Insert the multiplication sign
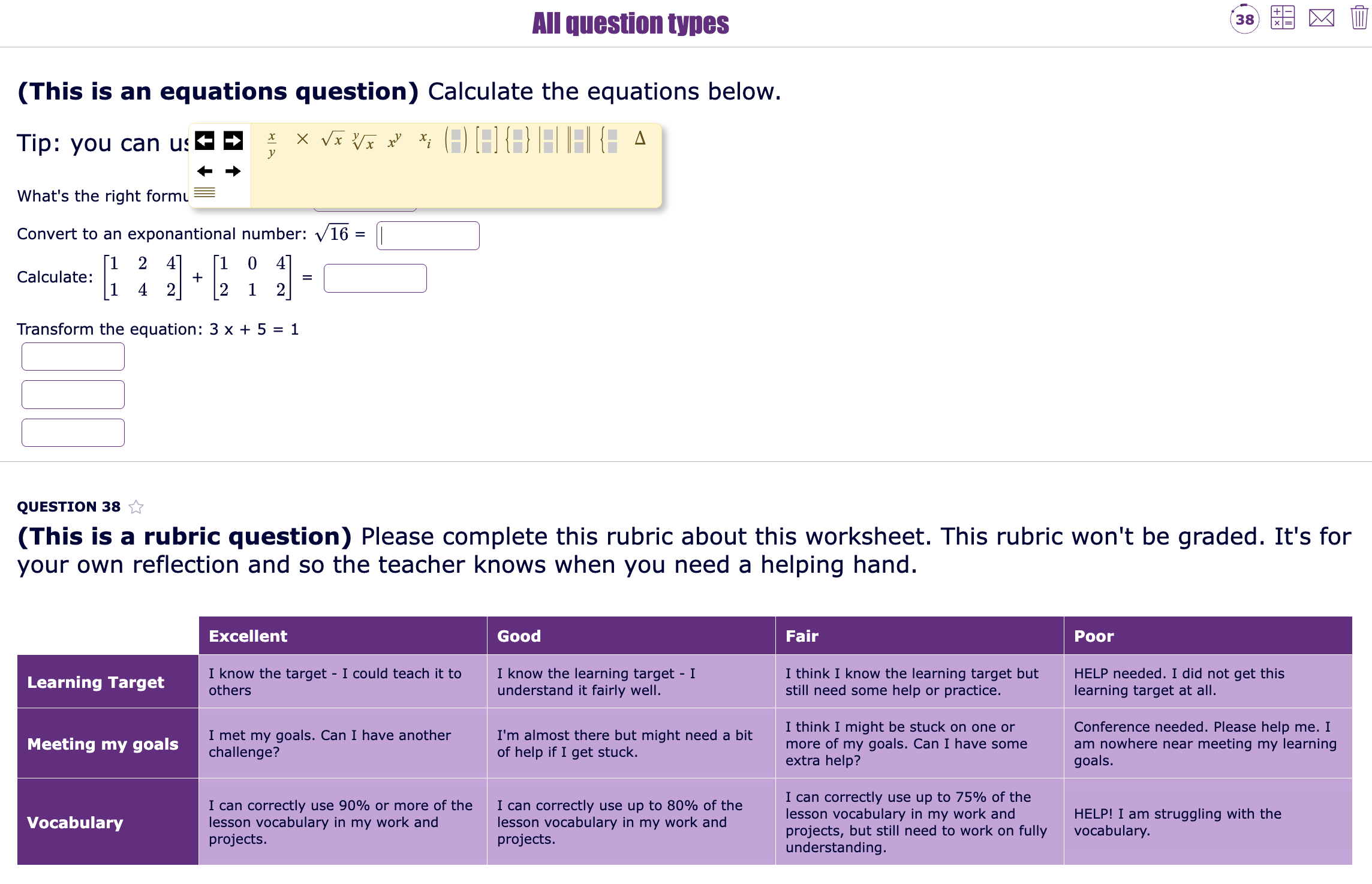 pyautogui.click(x=302, y=139)
